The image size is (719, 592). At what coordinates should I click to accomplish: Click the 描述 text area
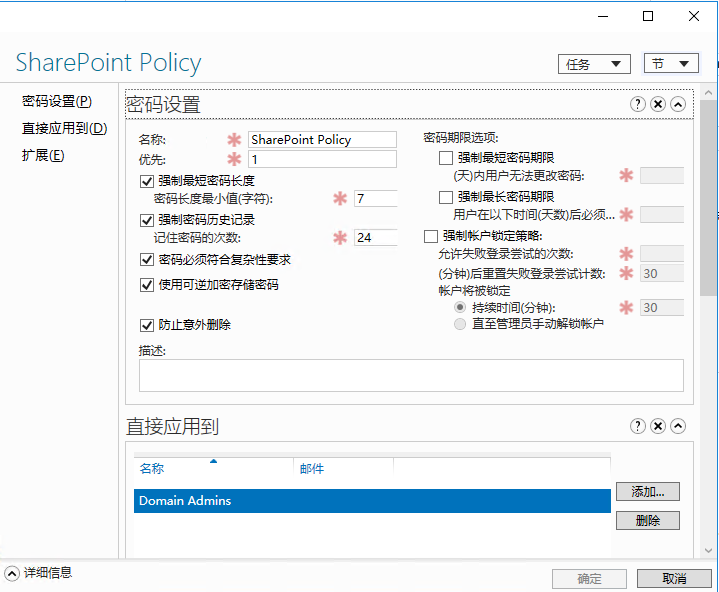click(411, 376)
